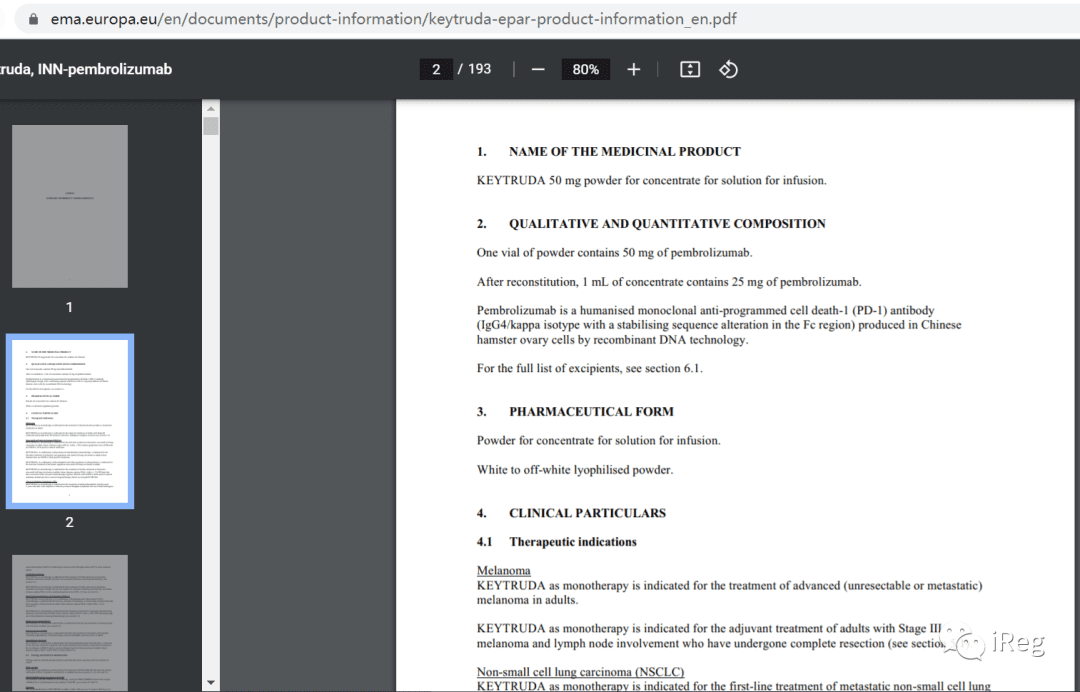
Task: Click the thumbnail sidebar scrollbar handle
Action: tap(211, 126)
